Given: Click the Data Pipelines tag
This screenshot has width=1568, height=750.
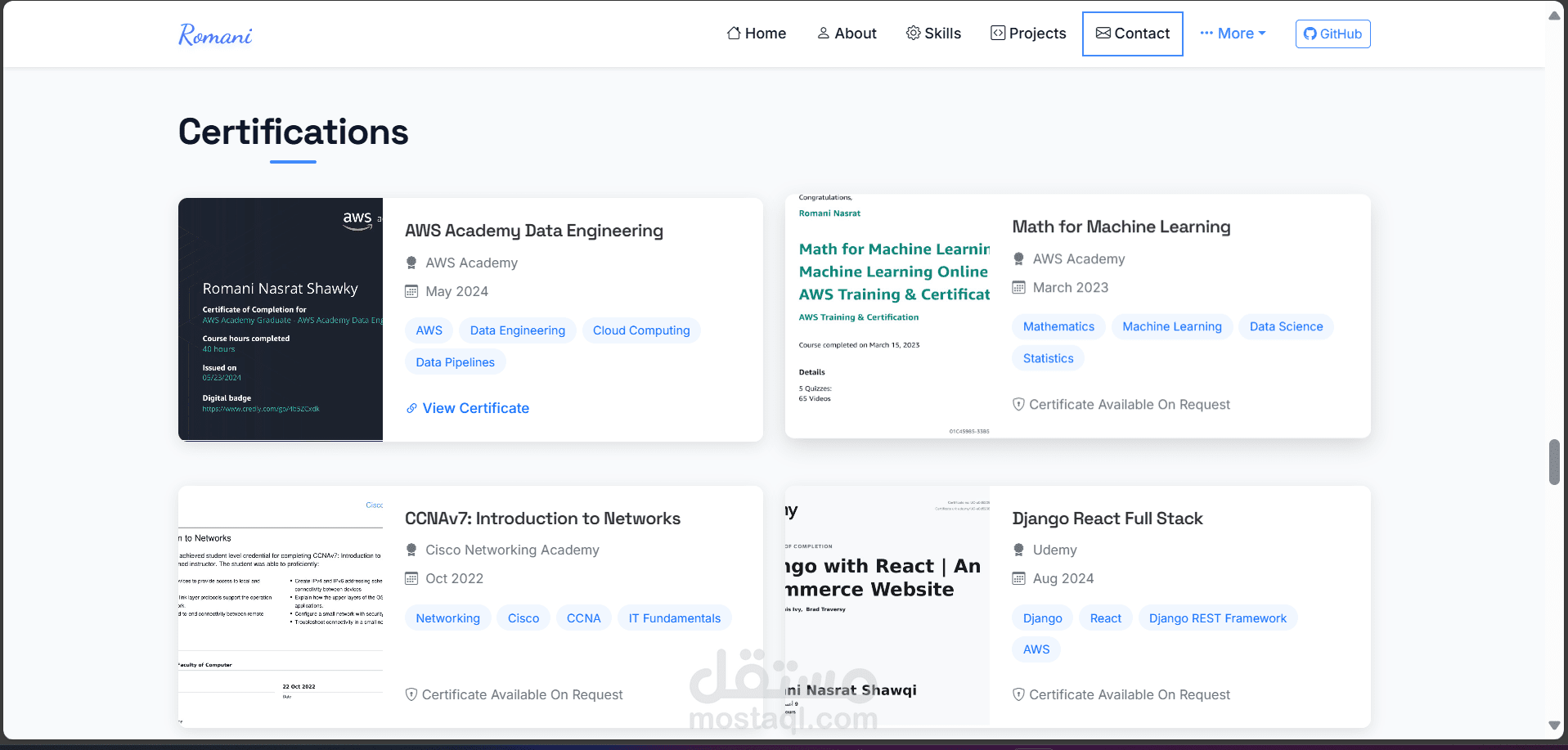Looking at the screenshot, I should [456, 362].
